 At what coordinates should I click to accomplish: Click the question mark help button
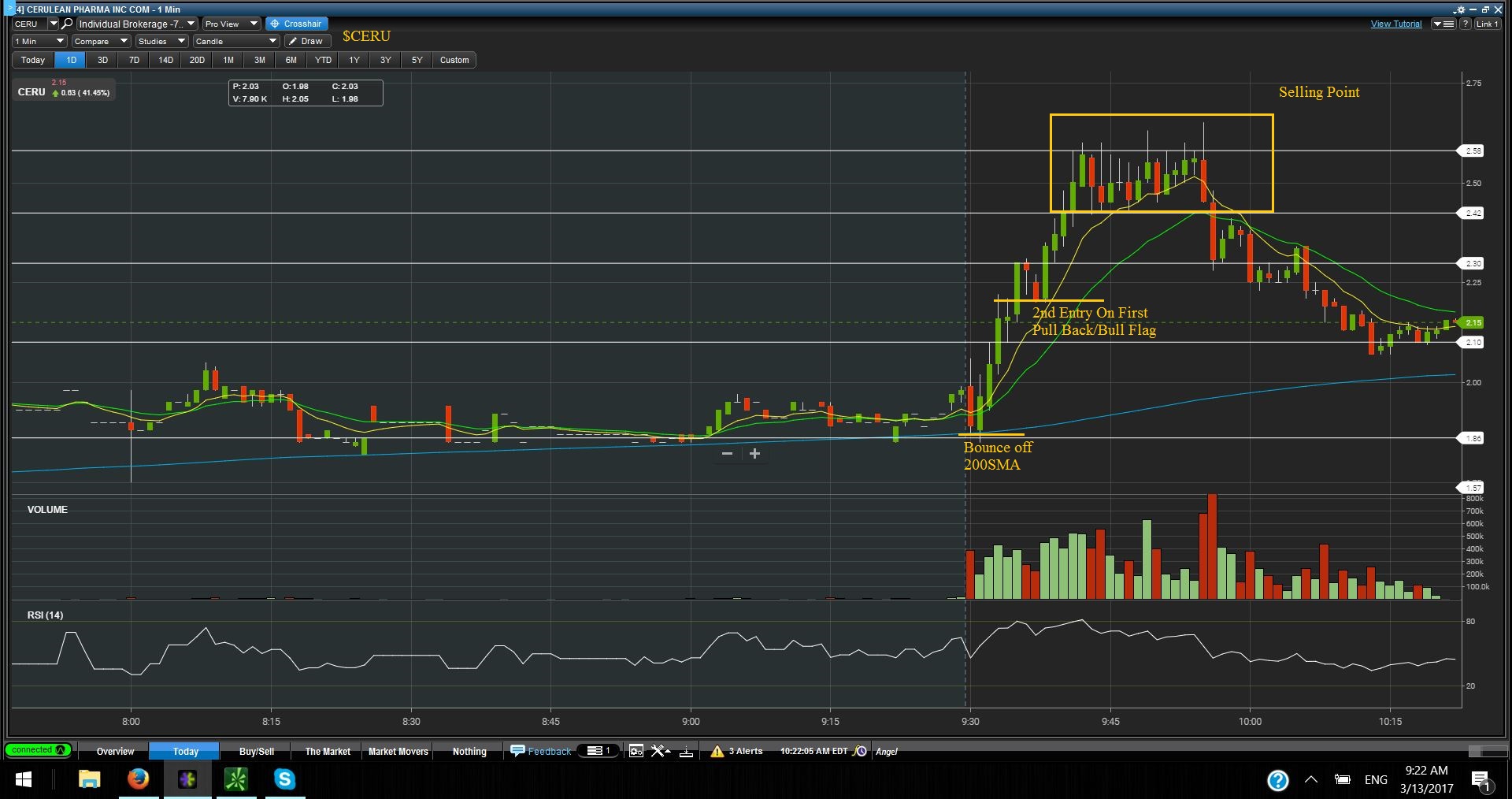1466,24
